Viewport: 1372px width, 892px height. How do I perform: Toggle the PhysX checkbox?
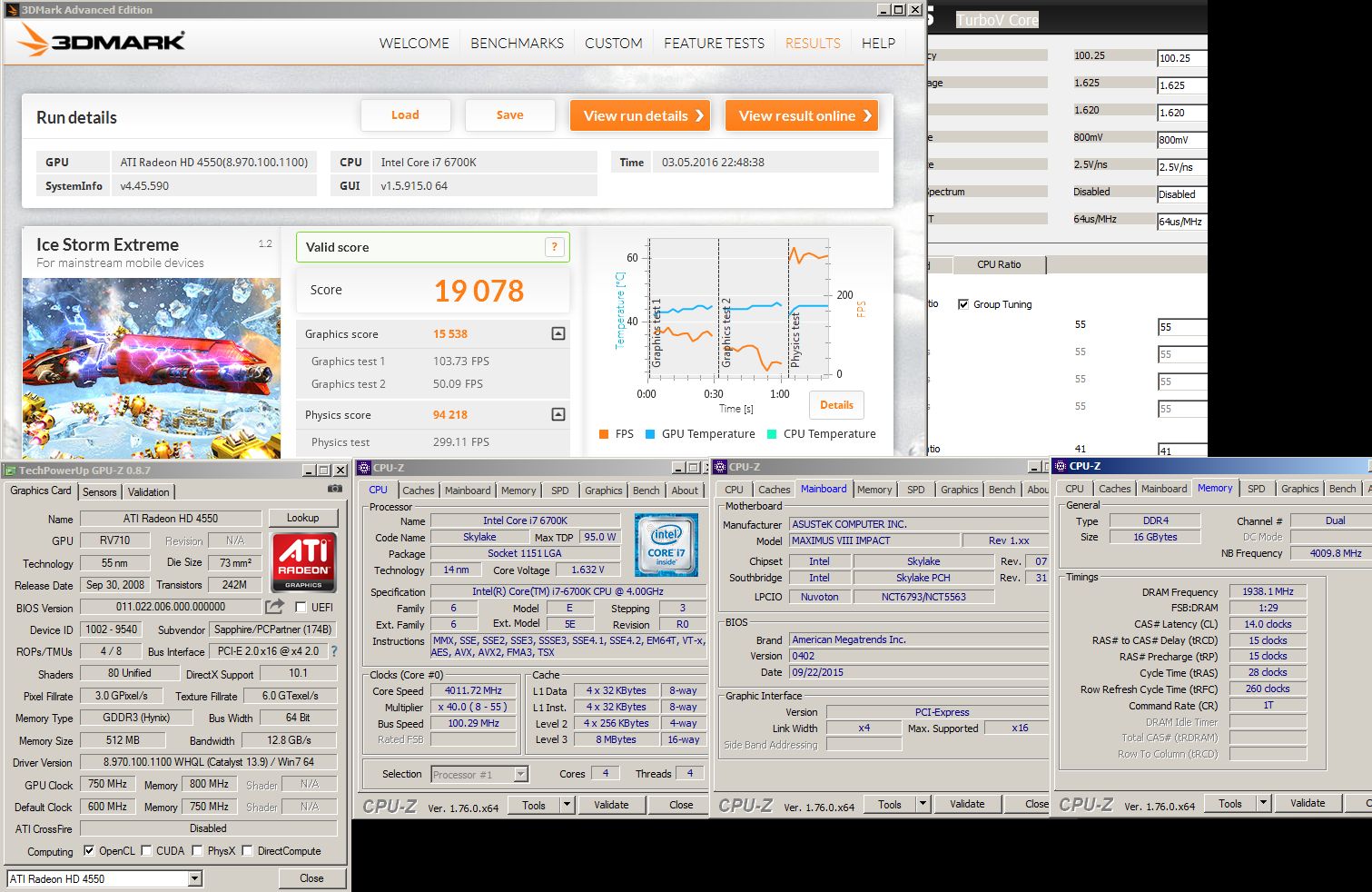198,851
